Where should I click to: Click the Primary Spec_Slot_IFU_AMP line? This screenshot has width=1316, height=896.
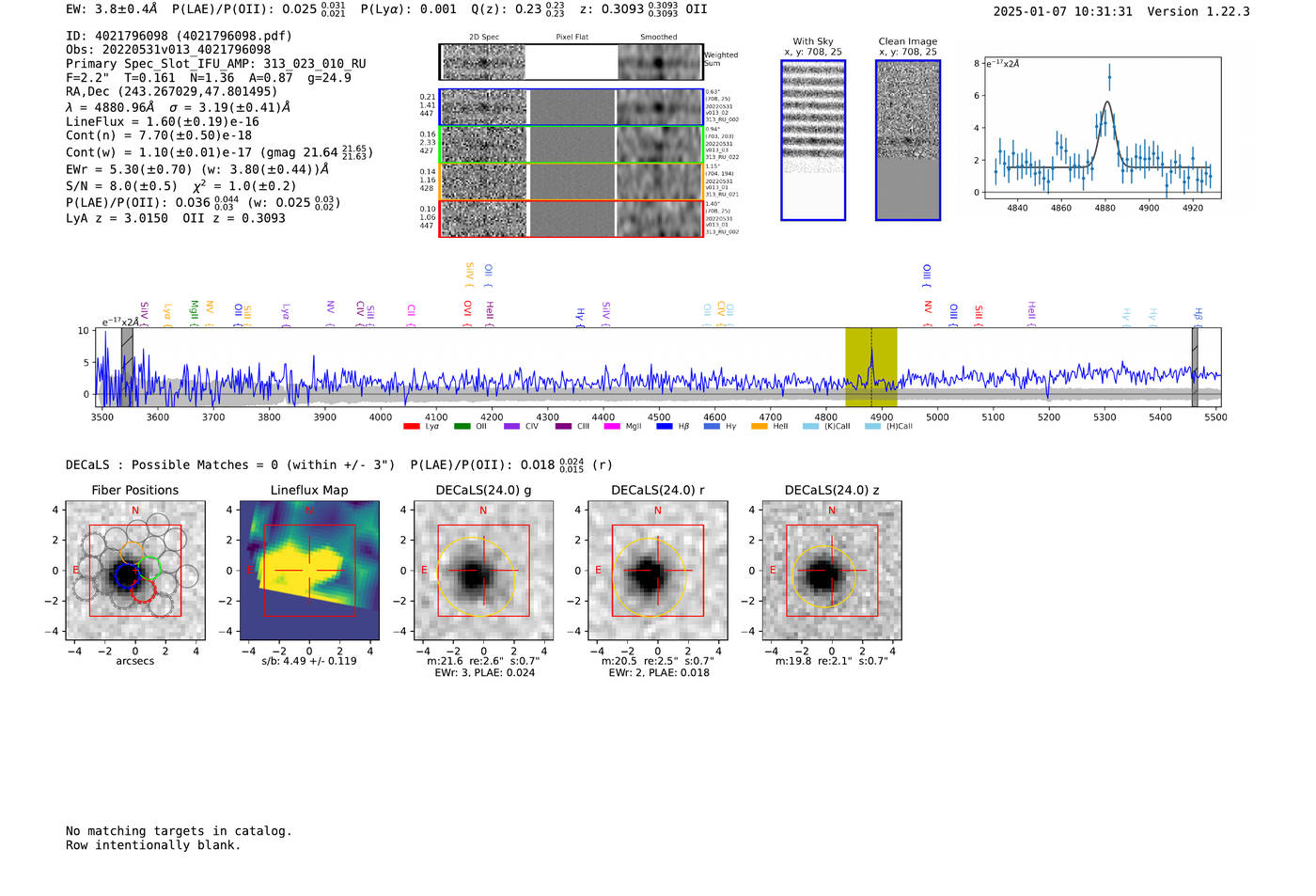point(216,64)
